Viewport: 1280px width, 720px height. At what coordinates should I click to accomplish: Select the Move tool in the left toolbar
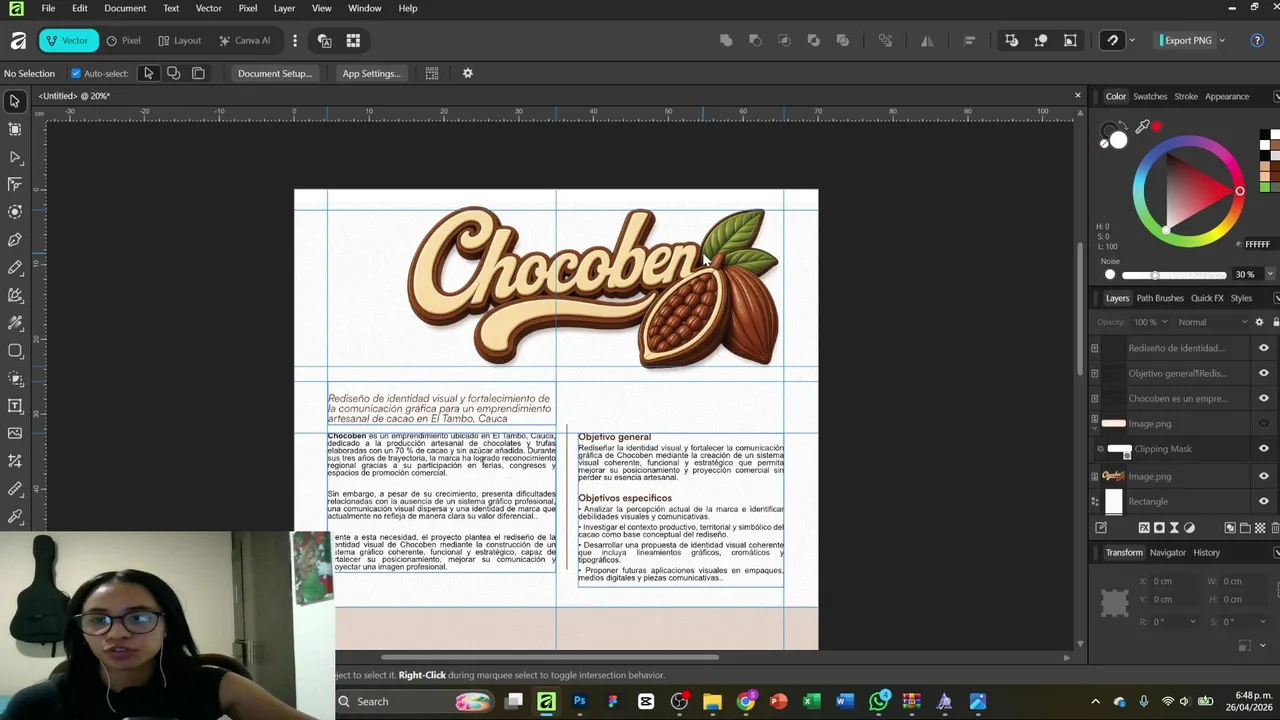(15, 101)
